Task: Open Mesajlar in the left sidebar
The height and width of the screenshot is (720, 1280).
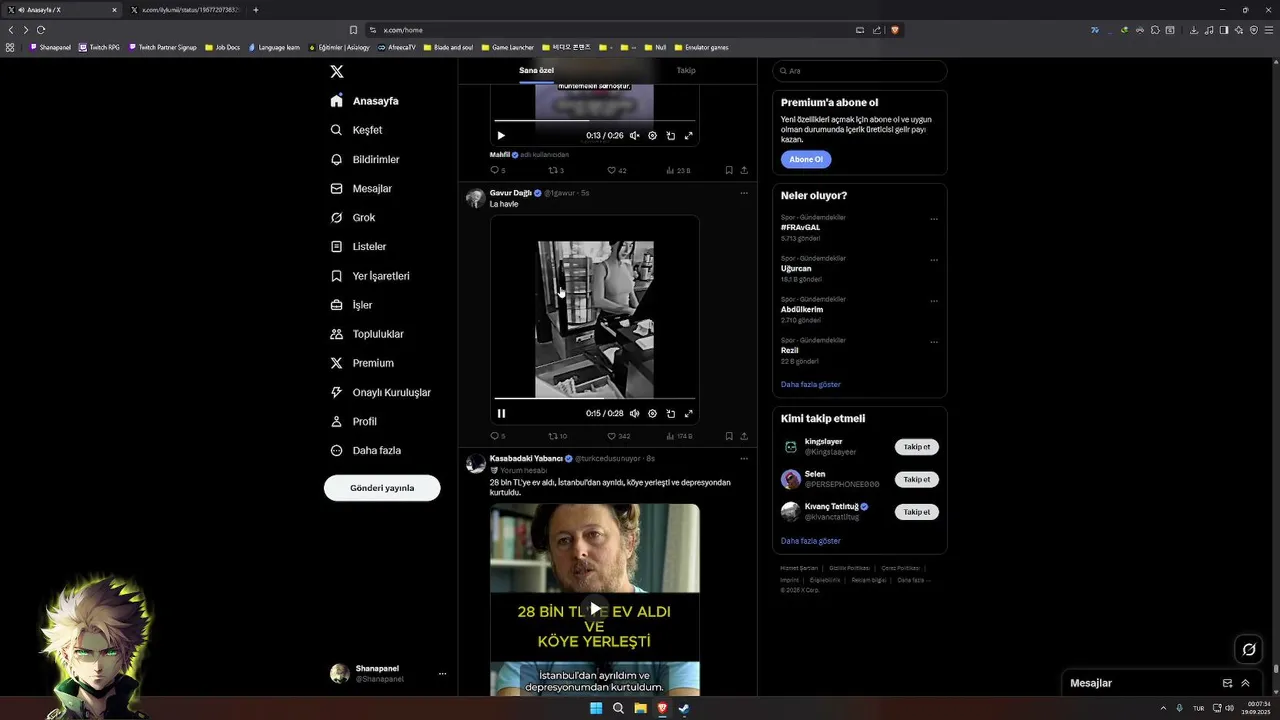Action: tap(361, 188)
